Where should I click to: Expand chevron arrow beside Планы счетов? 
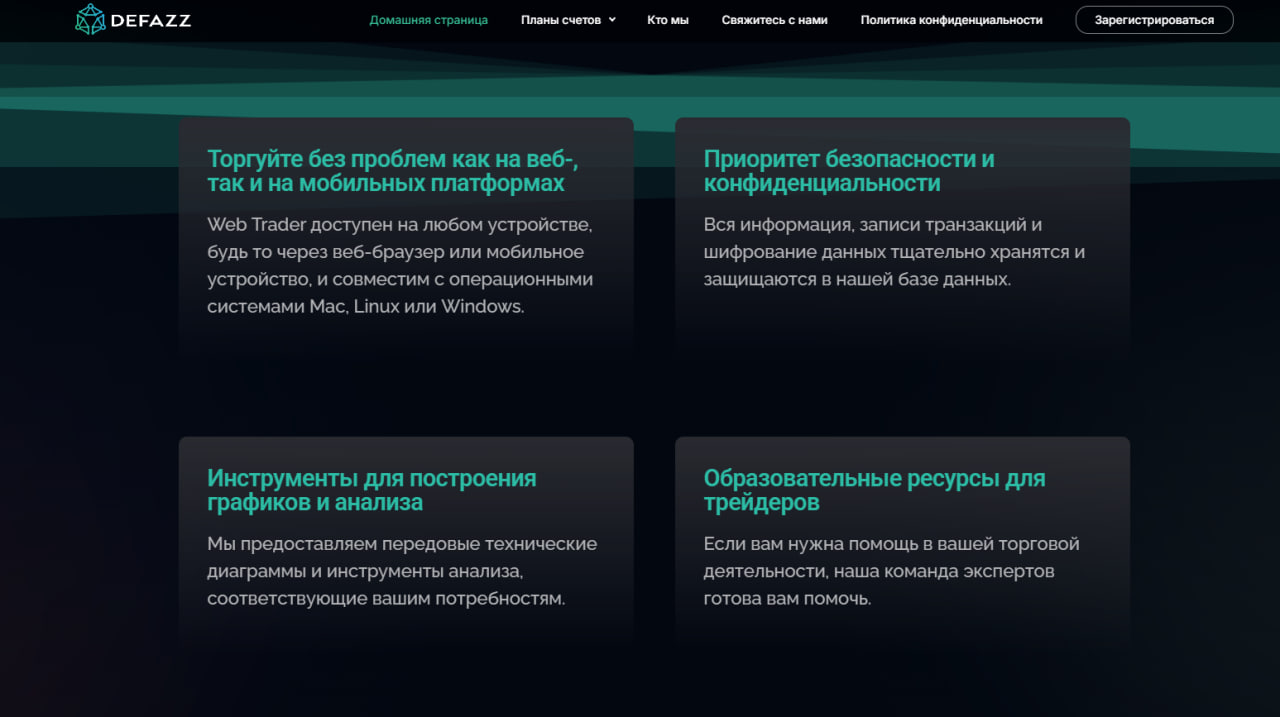pyautogui.click(x=612, y=20)
